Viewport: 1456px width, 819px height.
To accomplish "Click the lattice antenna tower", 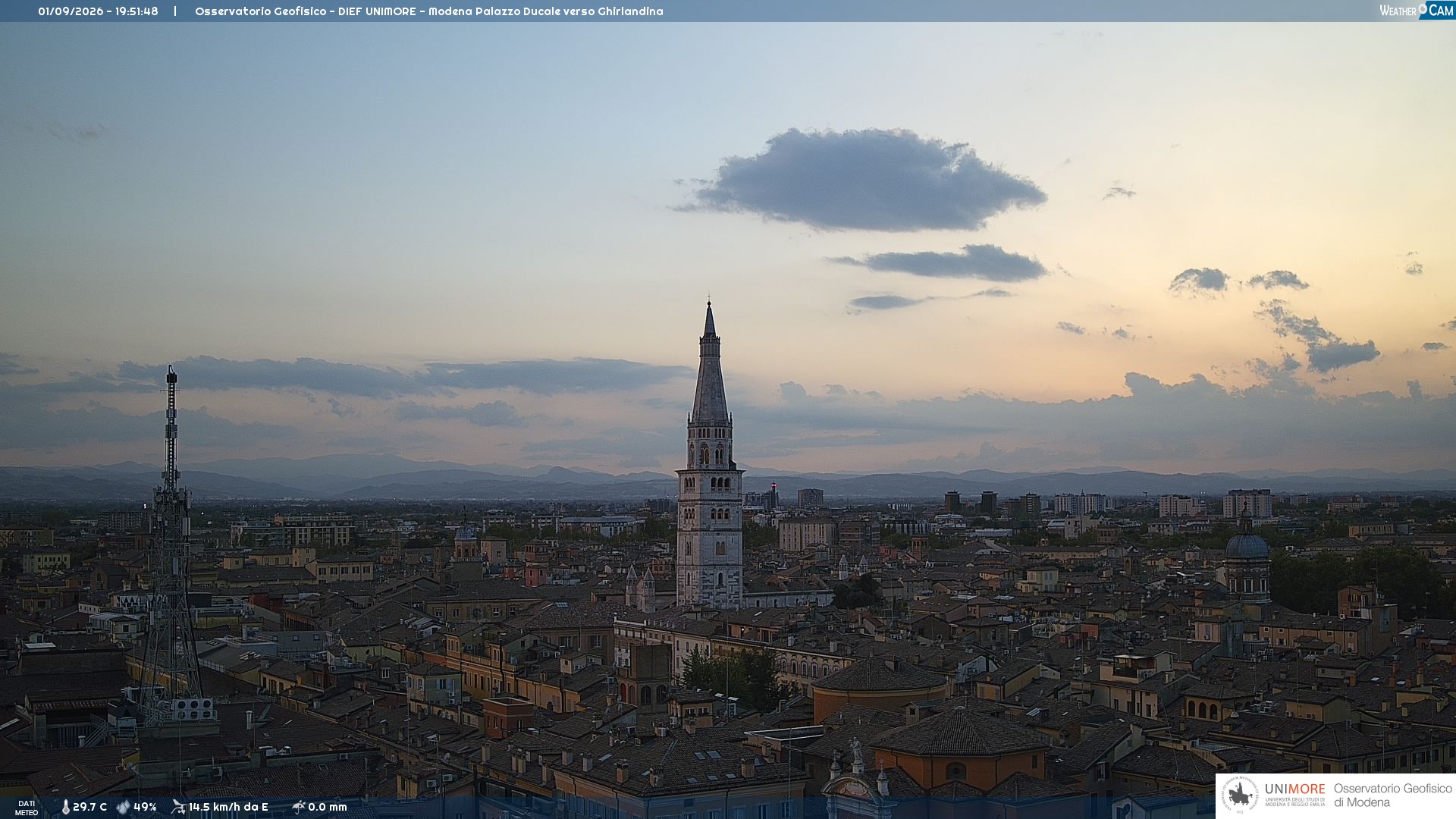I will click(x=171, y=546).
